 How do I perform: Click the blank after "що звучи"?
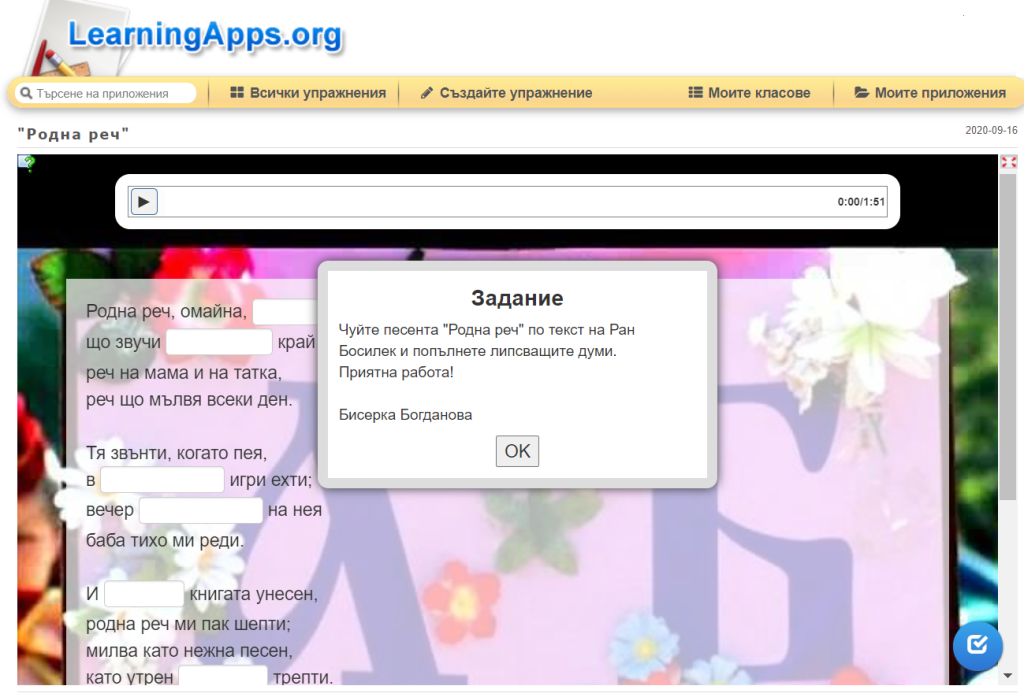pyautogui.click(x=219, y=343)
